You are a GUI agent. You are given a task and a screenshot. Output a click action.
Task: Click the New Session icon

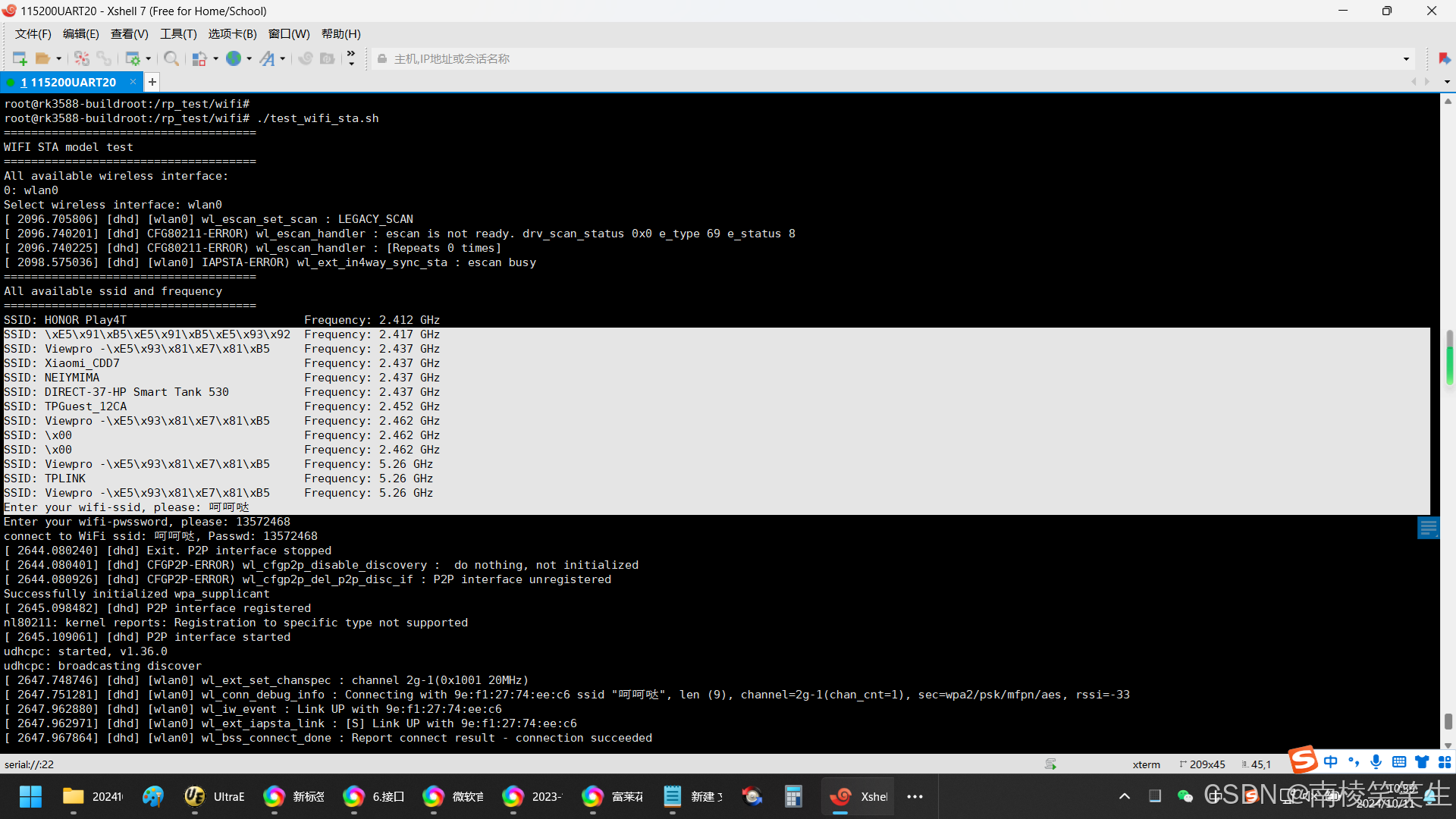pyautogui.click(x=20, y=58)
